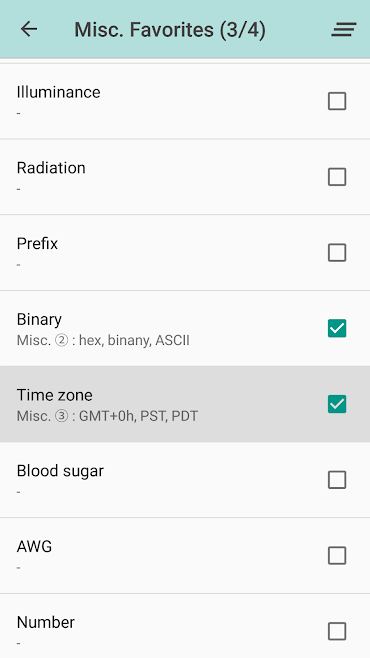
Task: Enable the Prefix checkbox
Action: click(337, 253)
